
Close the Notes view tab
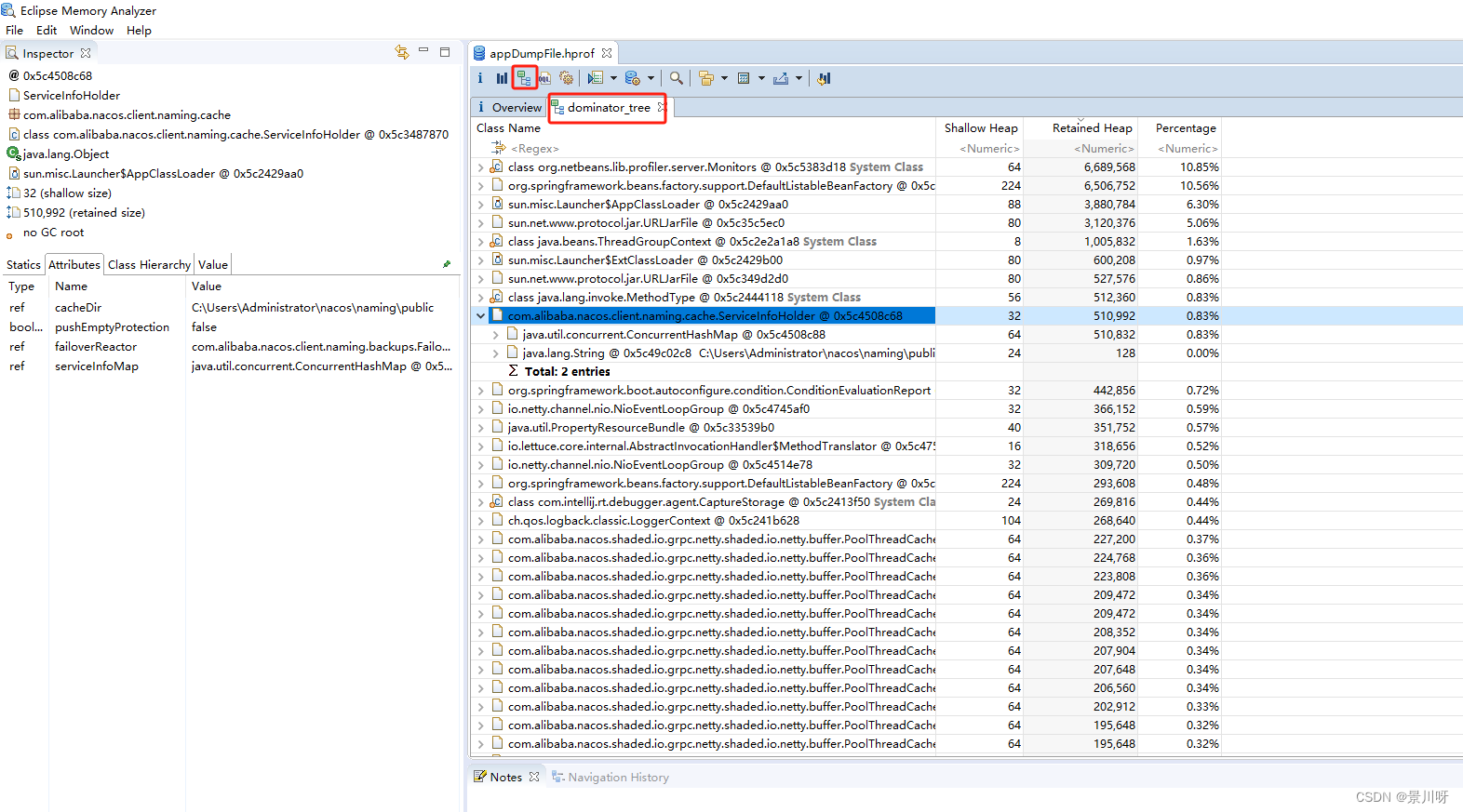pos(534,777)
